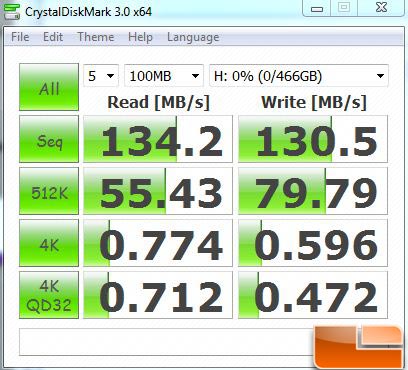This screenshot has height=370, width=408.
Task: Open the Language menu
Action: click(193, 37)
